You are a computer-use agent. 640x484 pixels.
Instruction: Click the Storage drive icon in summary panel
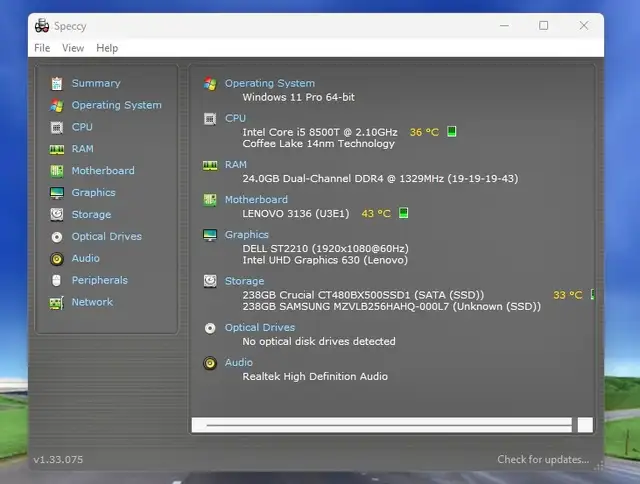pyautogui.click(x=210, y=281)
